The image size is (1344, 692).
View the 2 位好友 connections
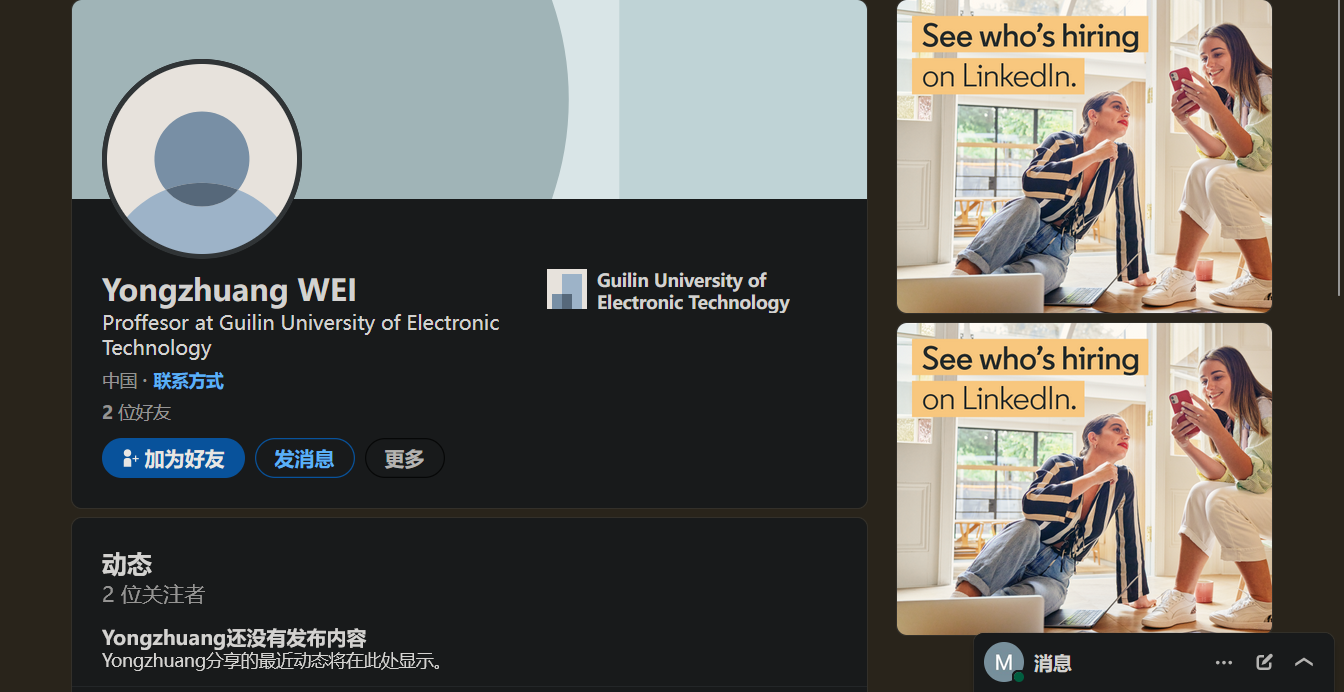[x=137, y=413]
